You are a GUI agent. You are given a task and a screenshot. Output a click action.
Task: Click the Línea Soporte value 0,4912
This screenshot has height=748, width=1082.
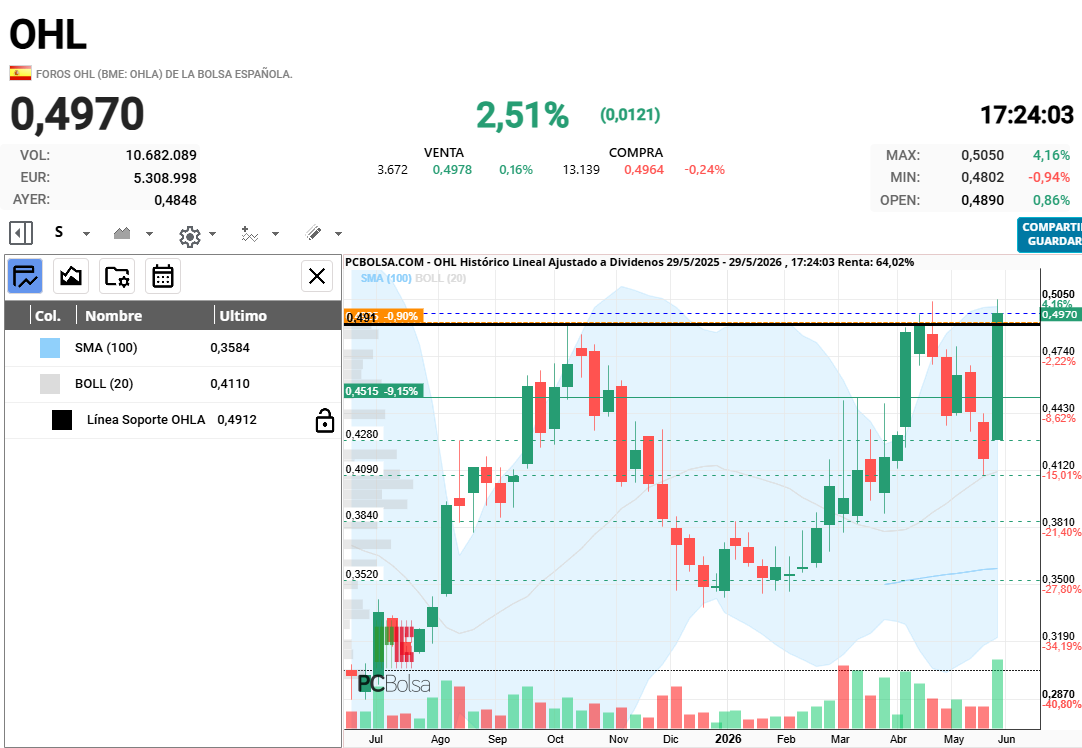click(x=237, y=420)
